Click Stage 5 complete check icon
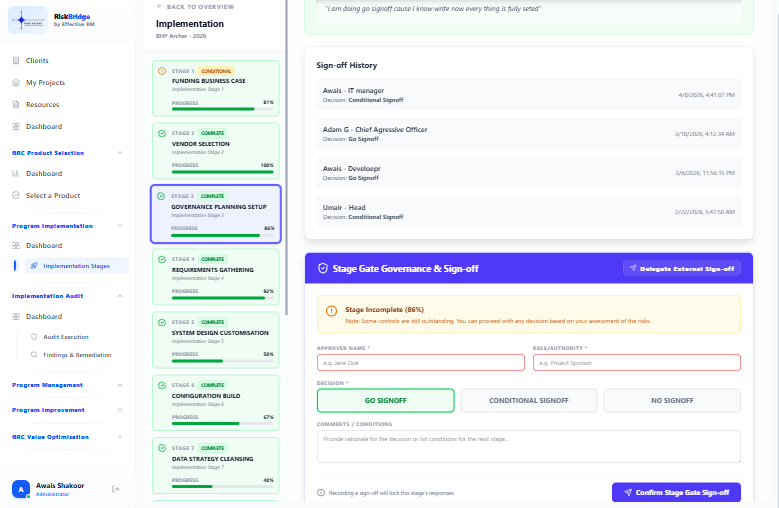779x508 pixels. click(x=162, y=322)
